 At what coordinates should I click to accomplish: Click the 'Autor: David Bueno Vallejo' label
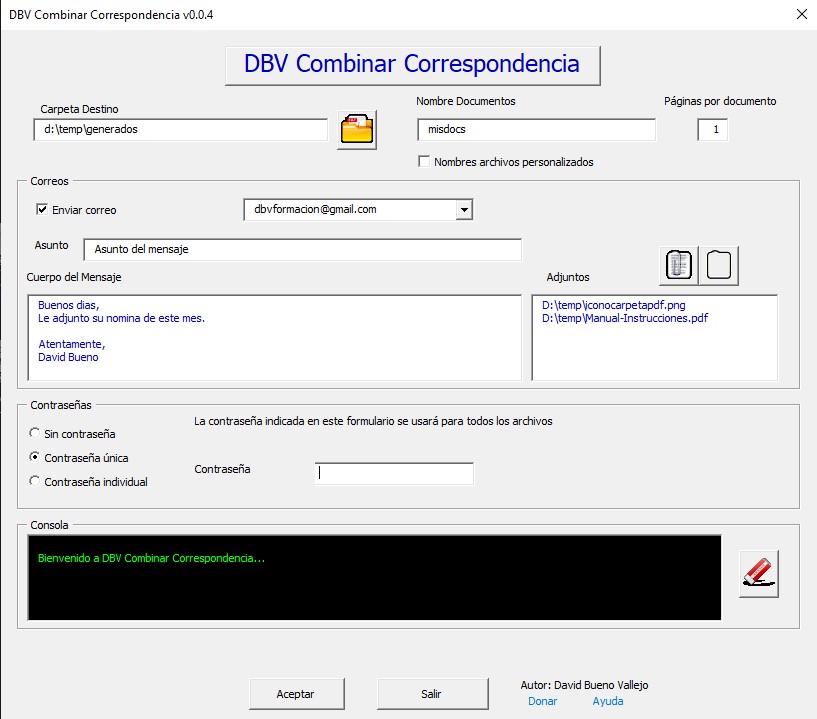click(584, 685)
